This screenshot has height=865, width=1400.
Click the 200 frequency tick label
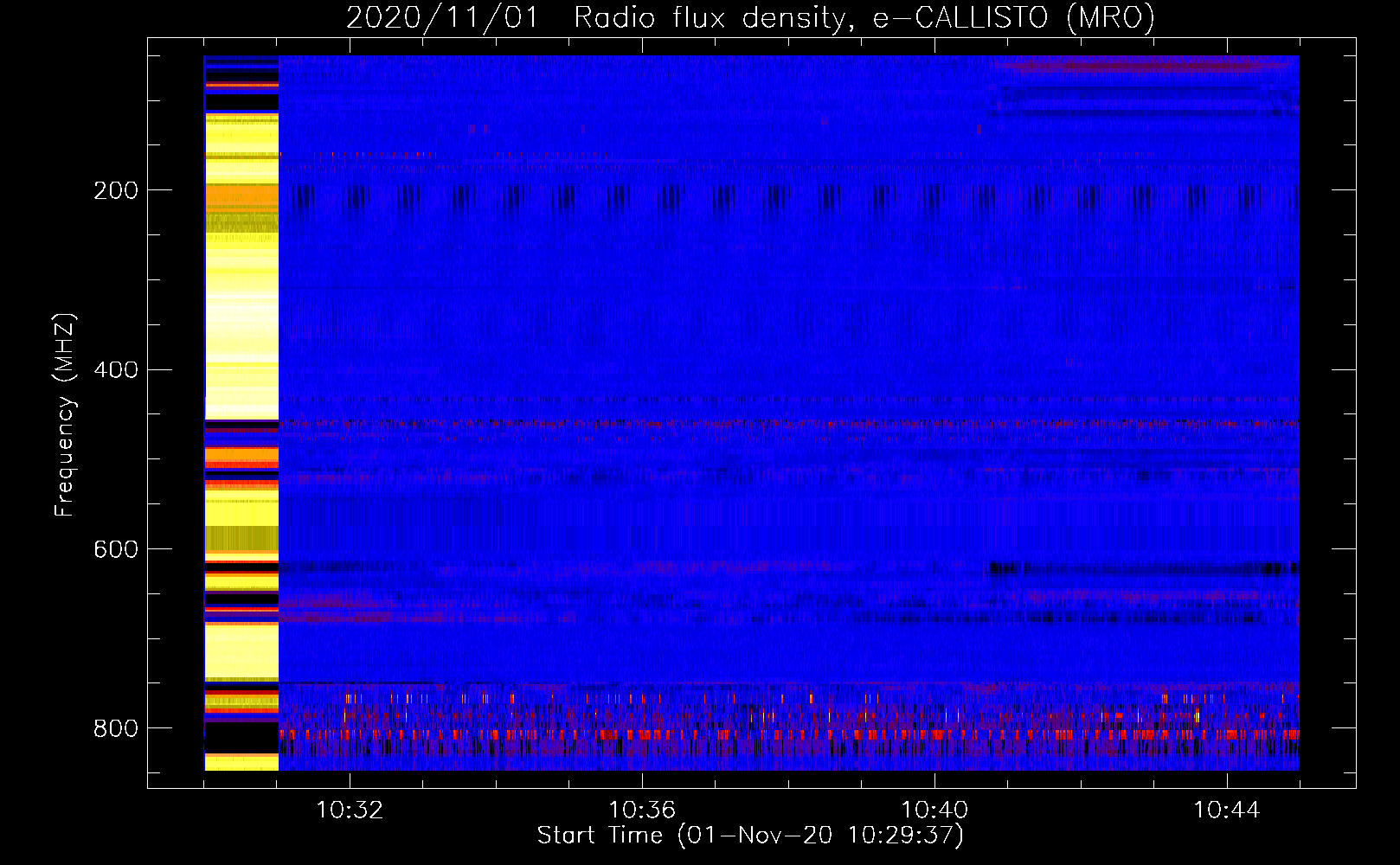[115, 190]
